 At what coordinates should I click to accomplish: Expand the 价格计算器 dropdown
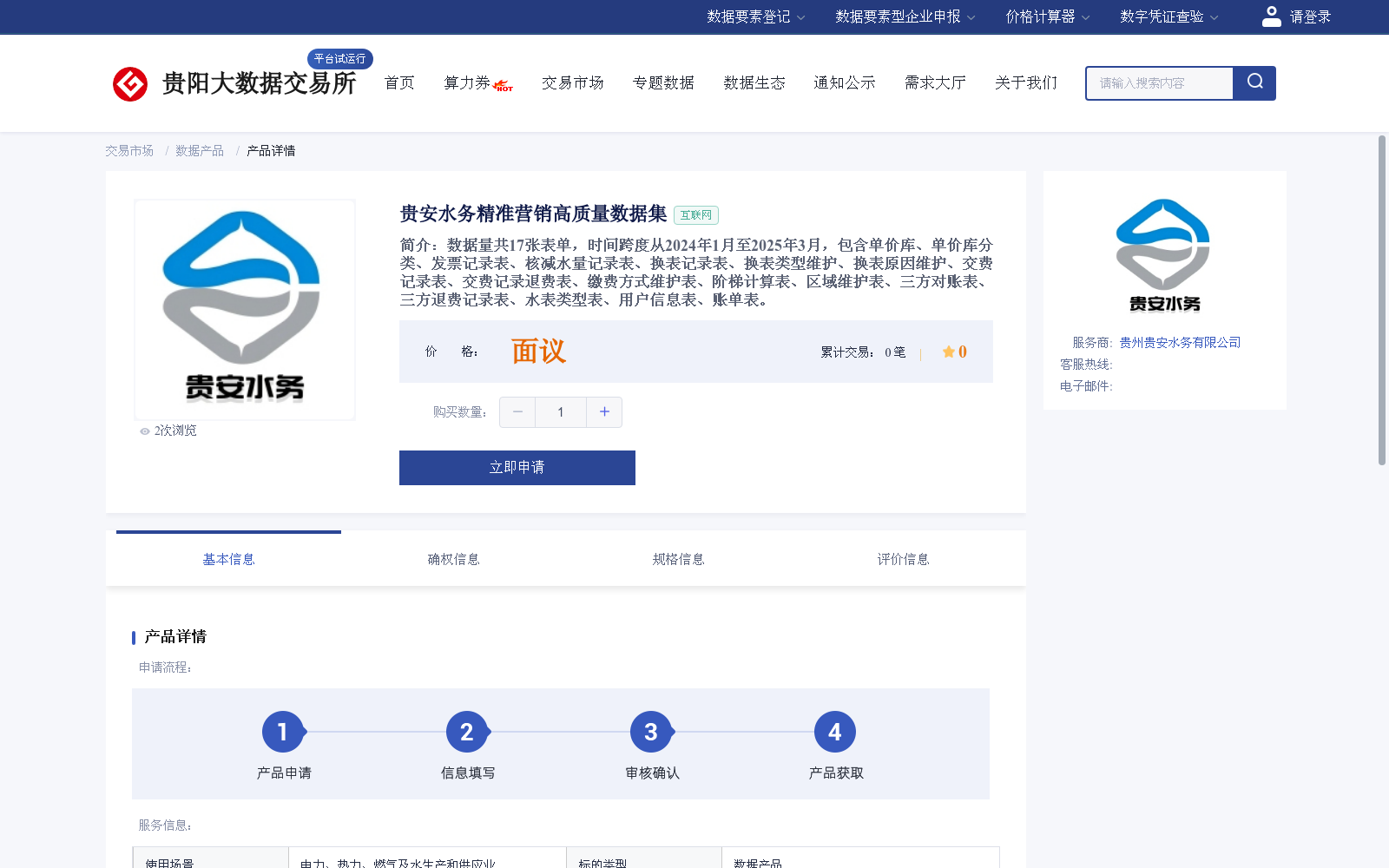tap(1047, 16)
